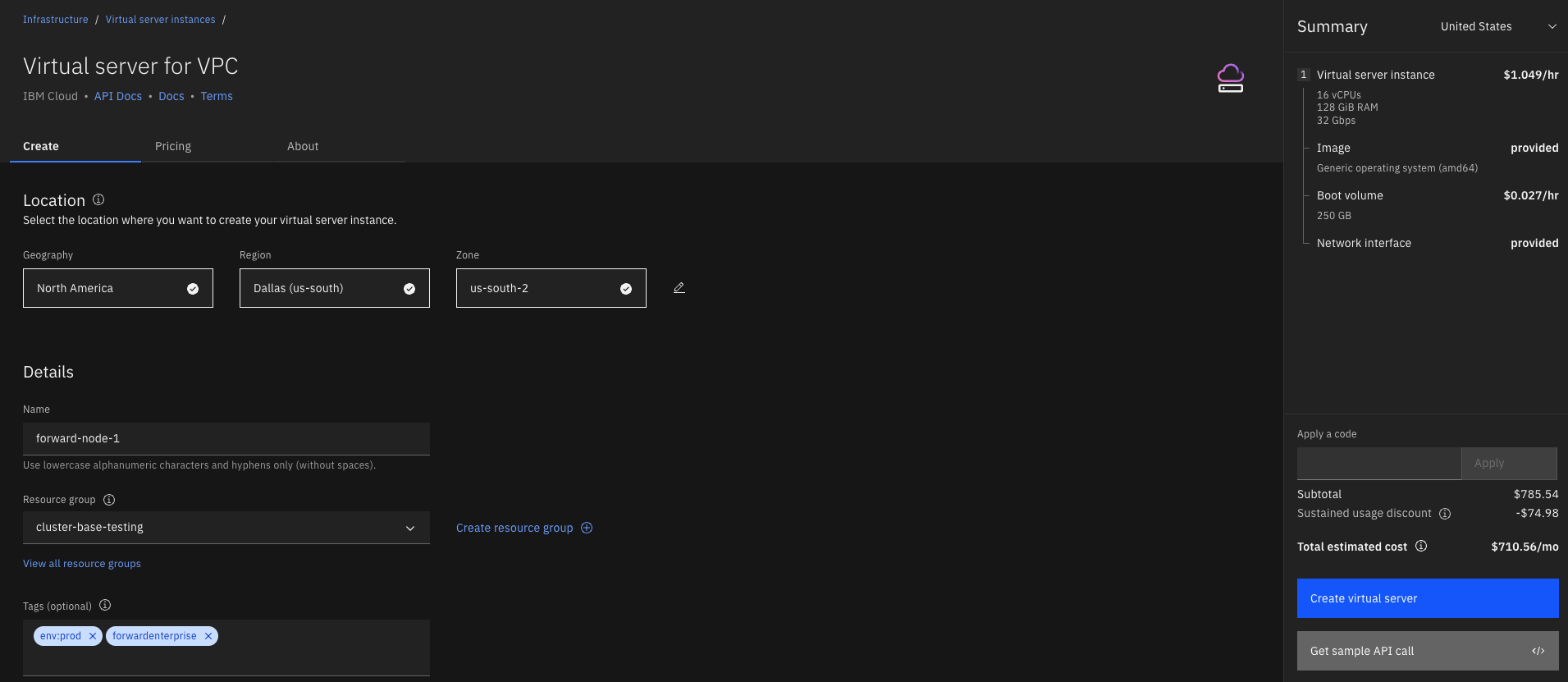Click the Sustained usage discount info icon

[x=1445, y=514]
